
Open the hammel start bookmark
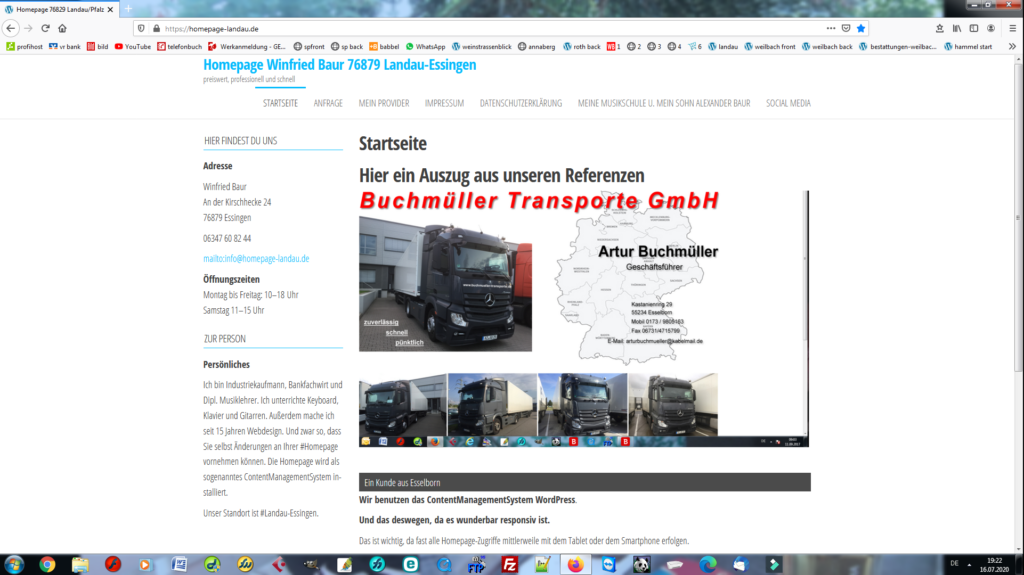pos(968,46)
